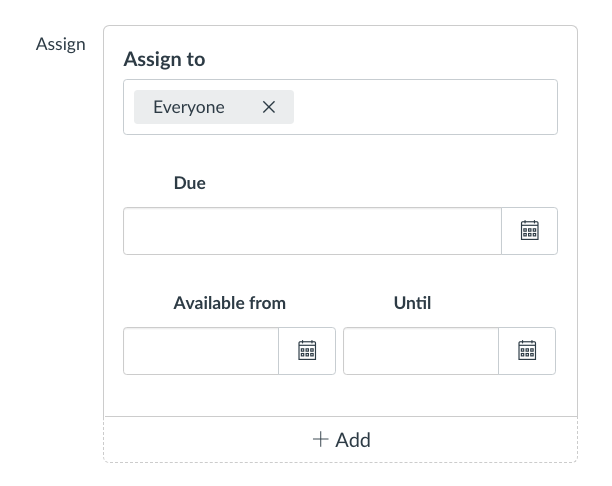The height and width of the screenshot is (486, 612).
Task: Select the Everyone assignee tag
Action: click(x=189, y=107)
